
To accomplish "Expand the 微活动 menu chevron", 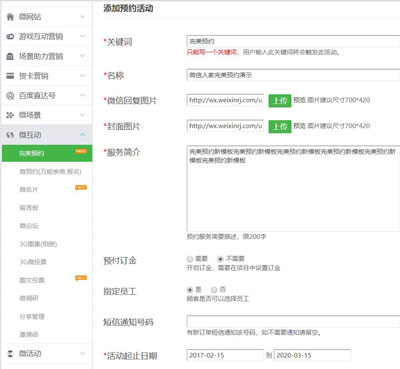I will click(x=82, y=353).
